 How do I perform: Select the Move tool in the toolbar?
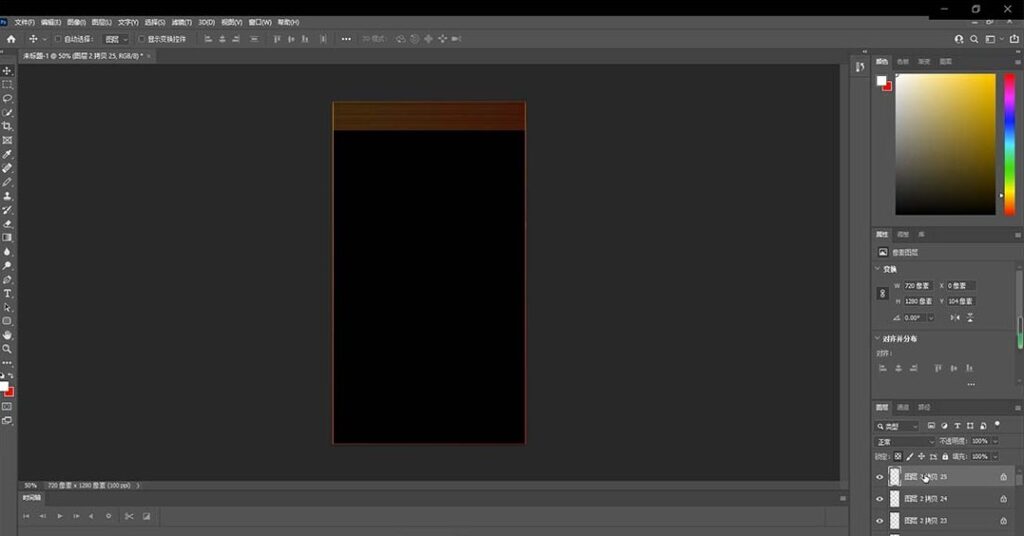pos(7,71)
